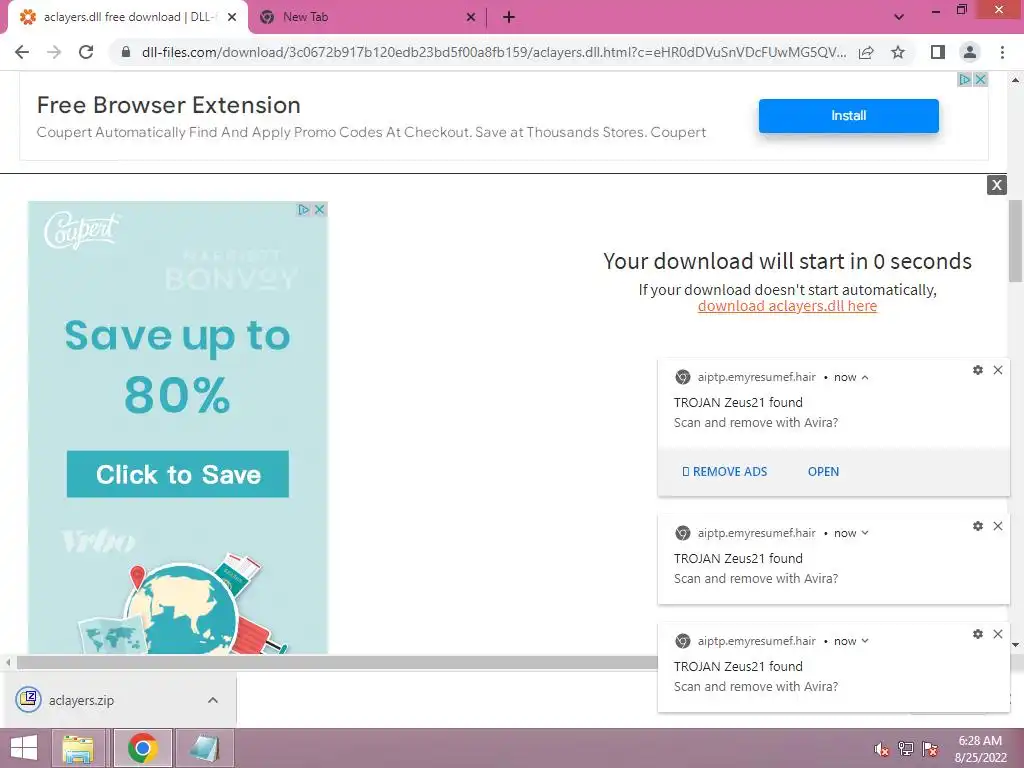The width and height of the screenshot is (1024, 768).
Task: Dismiss the first TROJAN notification
Action: 998,370
